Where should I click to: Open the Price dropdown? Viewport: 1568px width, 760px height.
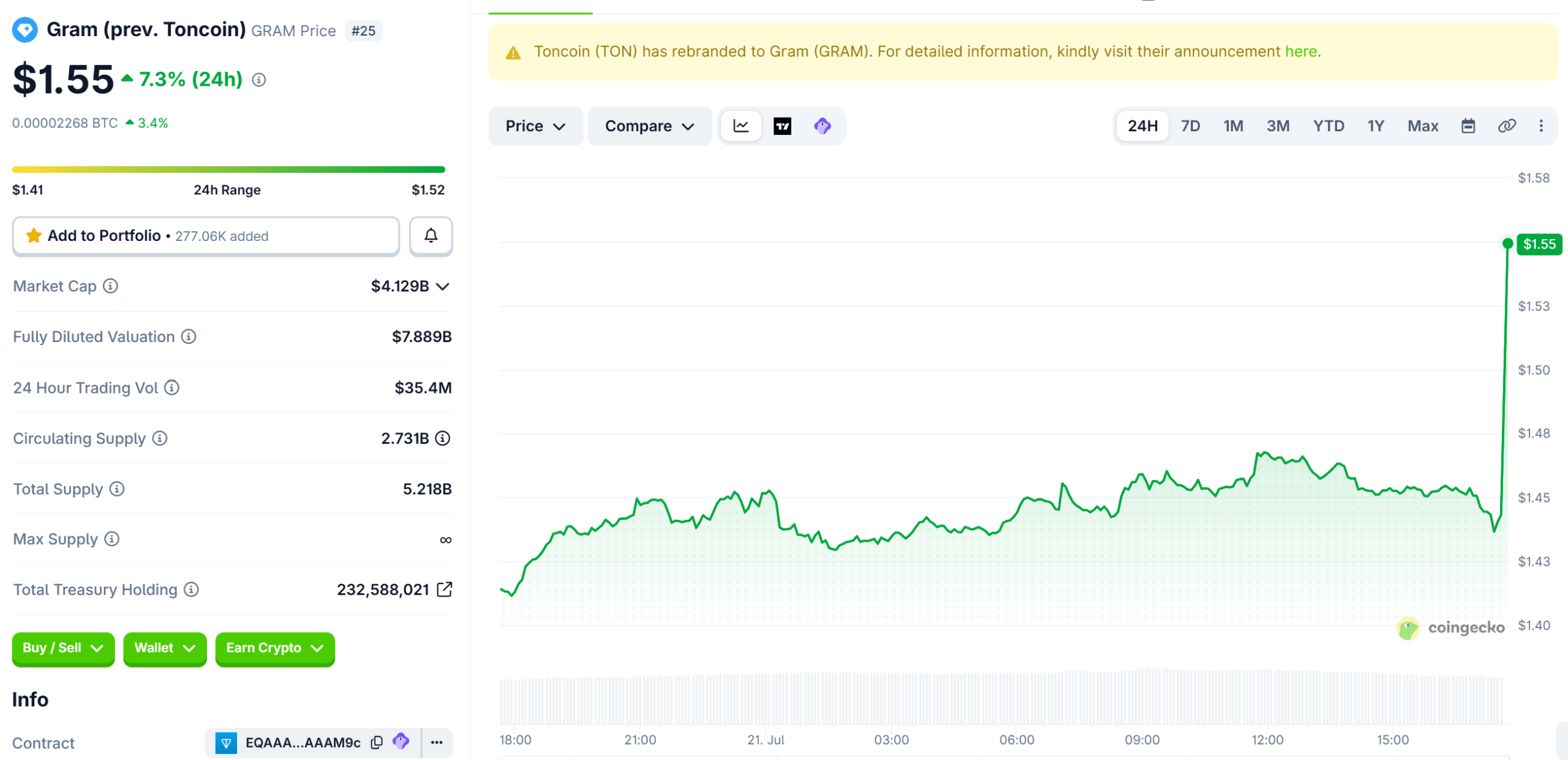click(x=535, y=126)
